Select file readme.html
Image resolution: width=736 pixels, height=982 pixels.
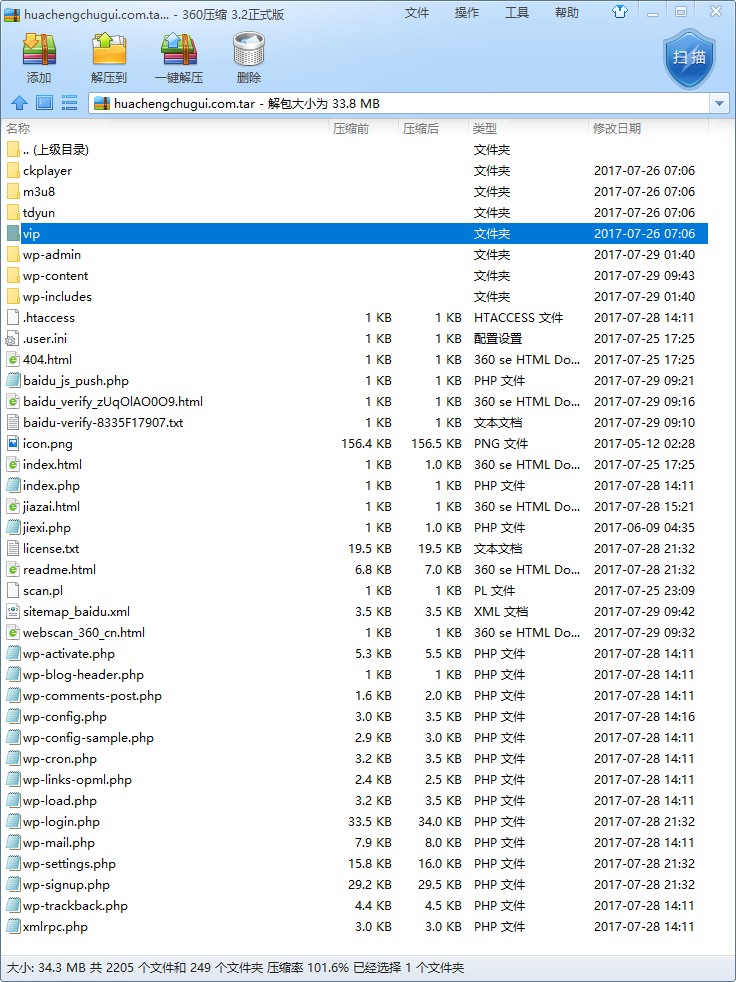coord(355,569)
